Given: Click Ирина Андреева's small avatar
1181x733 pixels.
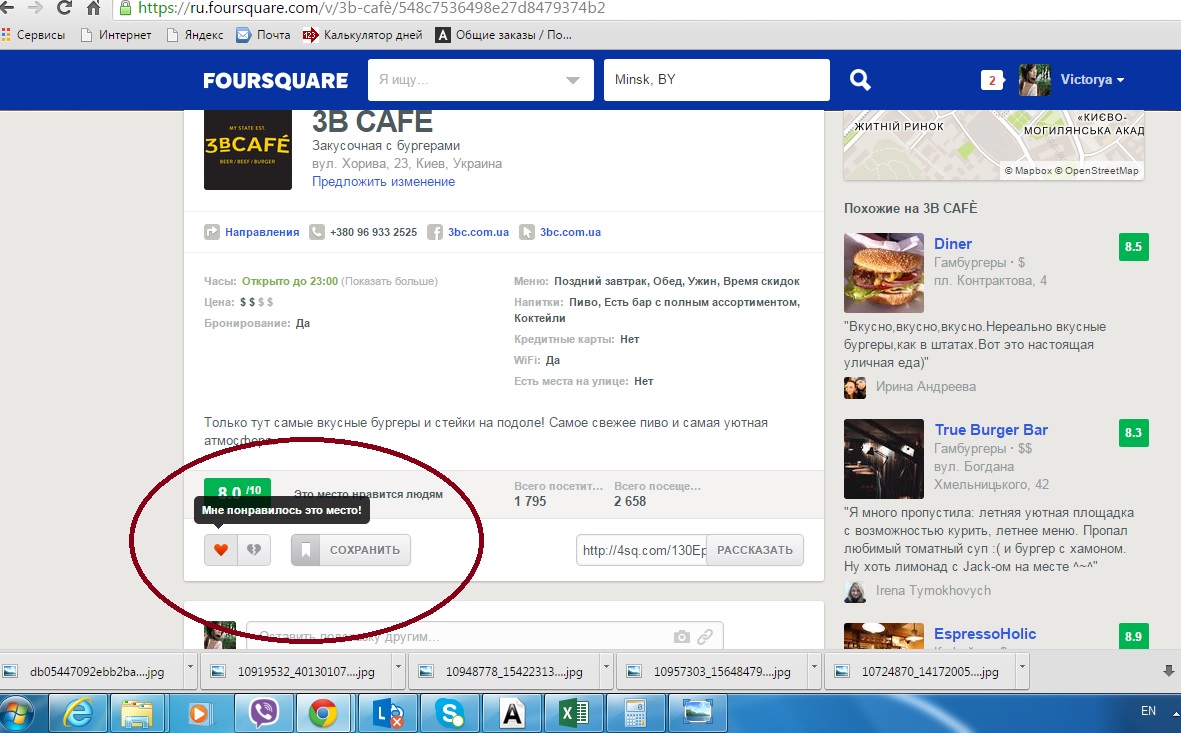Looking at the screenshot, I should coord(855,387).
